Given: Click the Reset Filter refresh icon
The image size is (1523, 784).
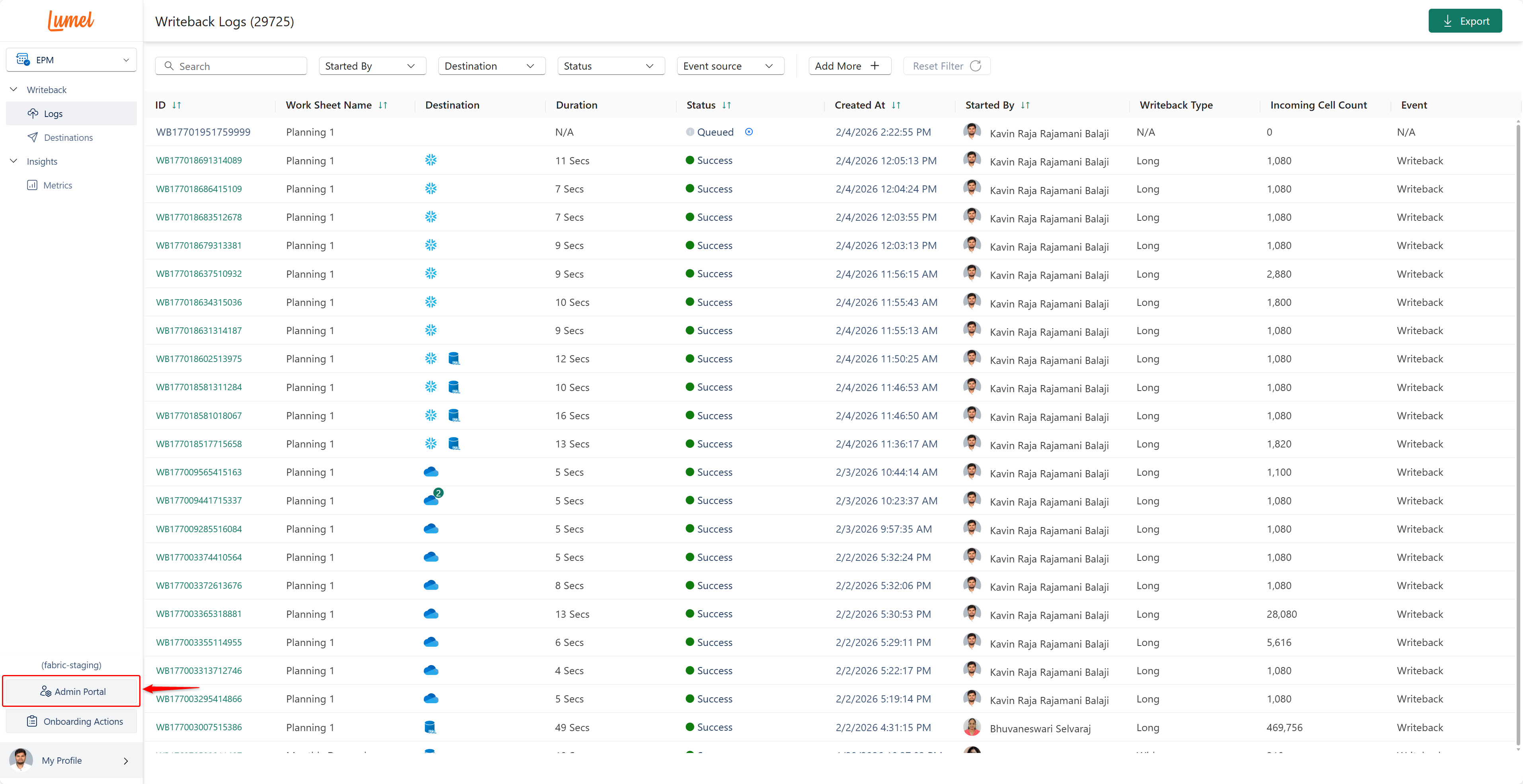Looking at the screenshot, I should click(x=976, y=66).
